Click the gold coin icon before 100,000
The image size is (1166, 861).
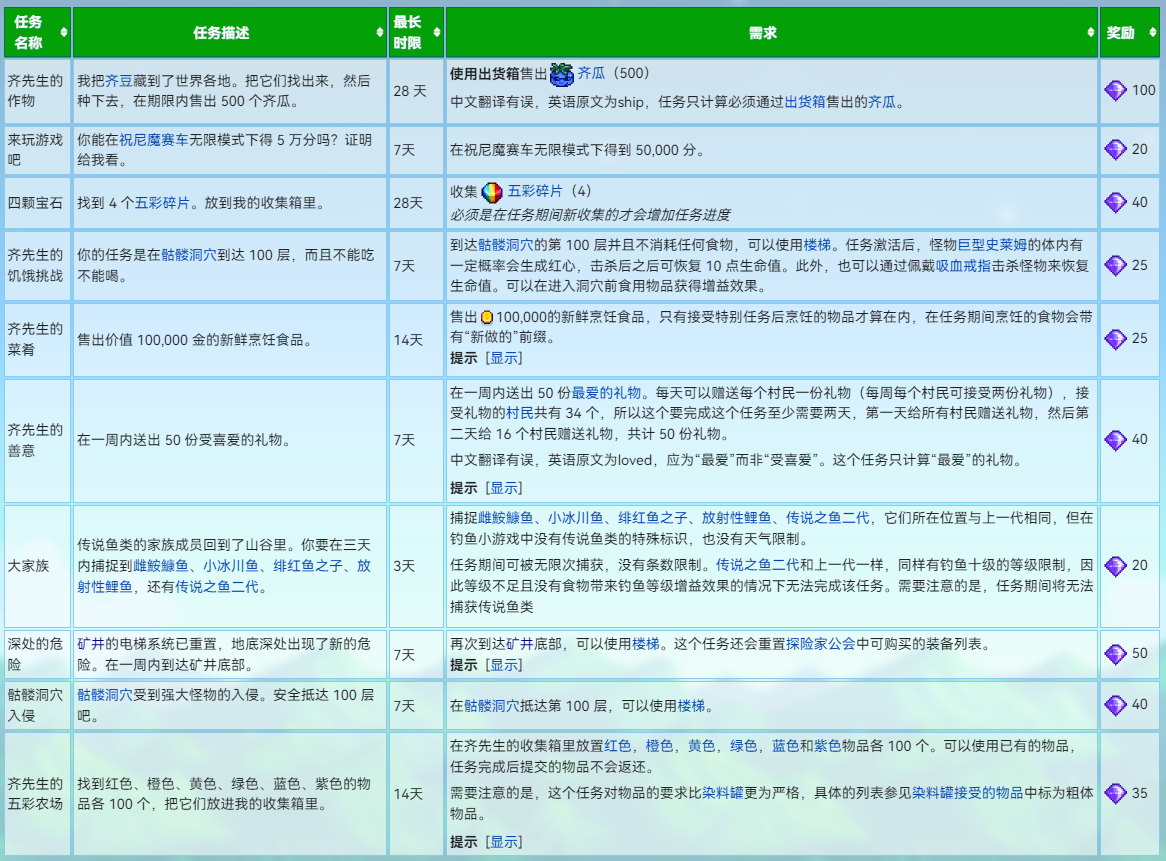pos(487,317)
